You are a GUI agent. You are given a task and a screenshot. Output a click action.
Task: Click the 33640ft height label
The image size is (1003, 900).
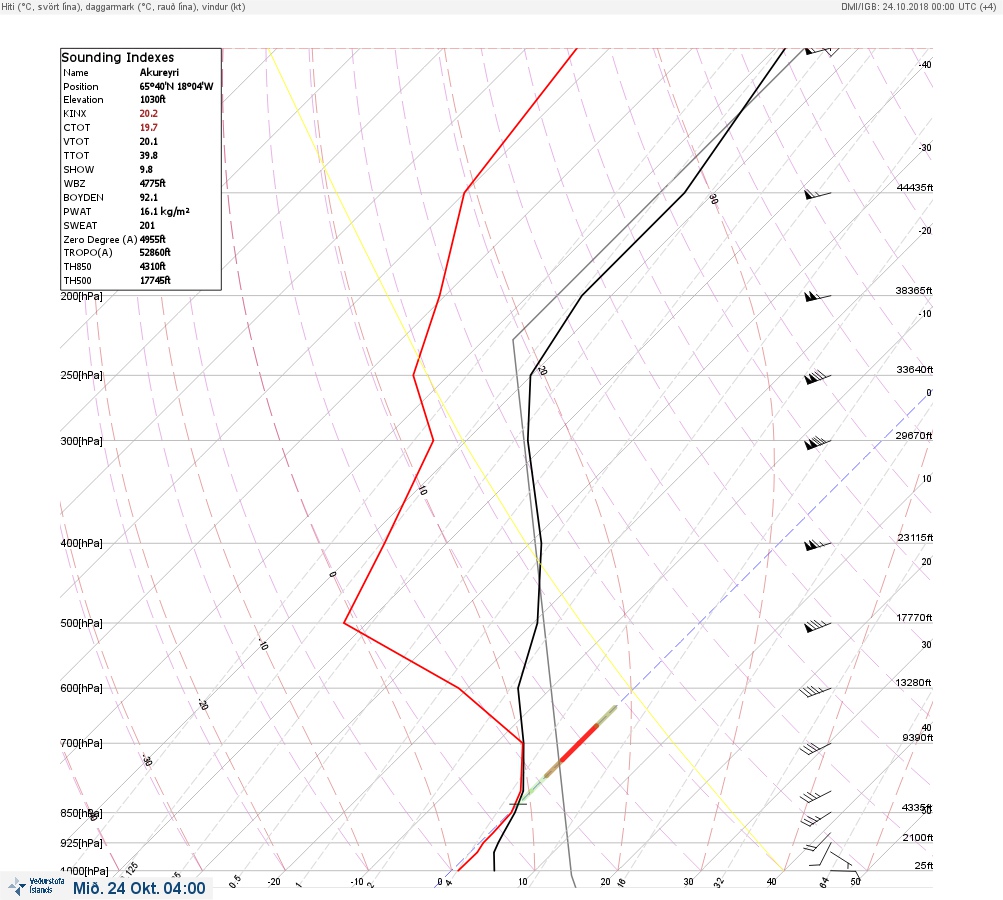tap(915, 370)
